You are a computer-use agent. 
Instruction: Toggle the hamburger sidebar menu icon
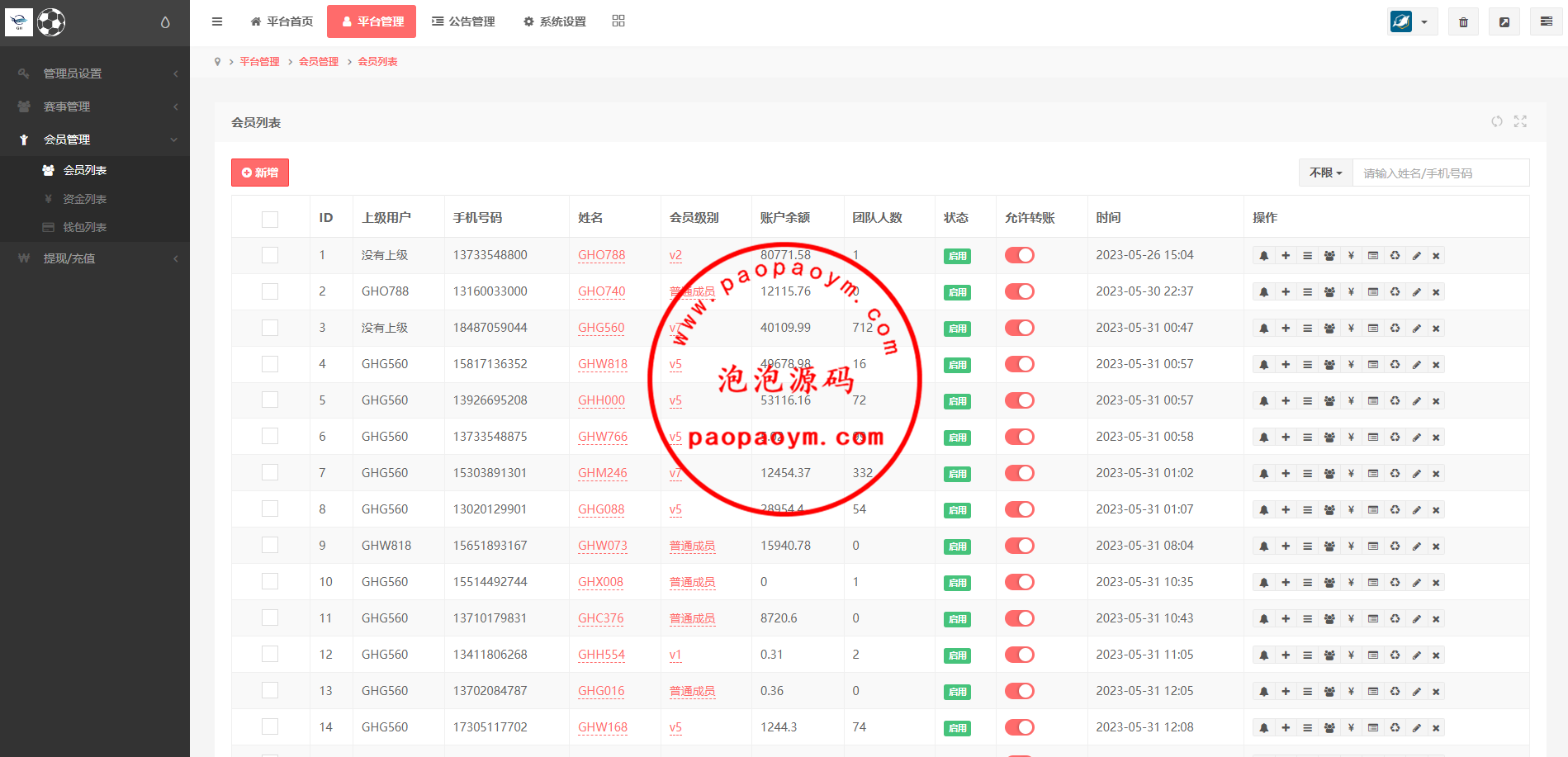[217, 21]
